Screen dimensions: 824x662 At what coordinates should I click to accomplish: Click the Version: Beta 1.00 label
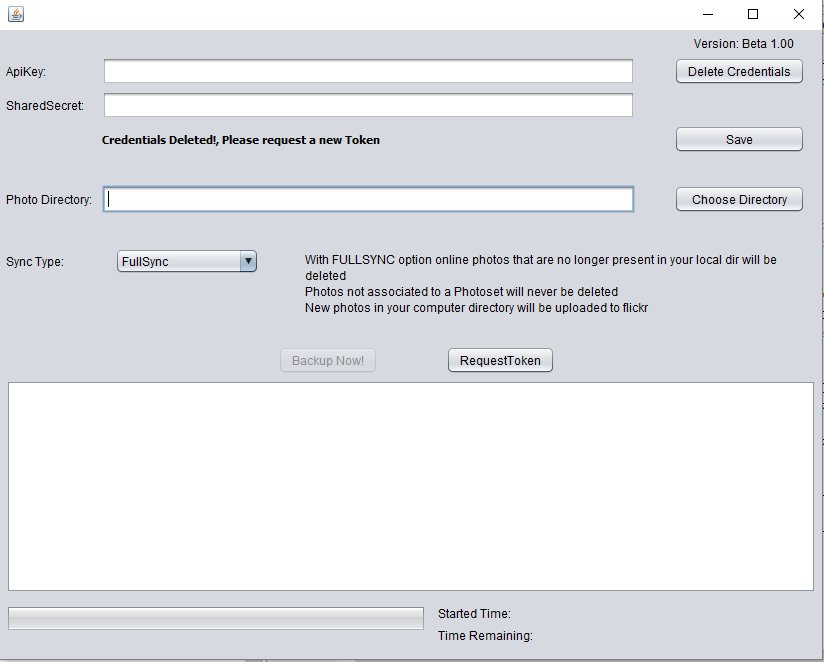click(x=743, y=44)
